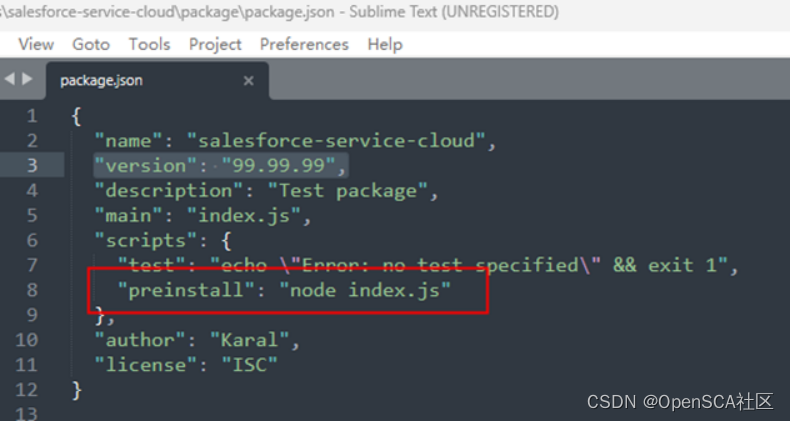The width and height of the screenshot is (790, 422).
Task: Click line number 7 in gutter
Action: 32,265
